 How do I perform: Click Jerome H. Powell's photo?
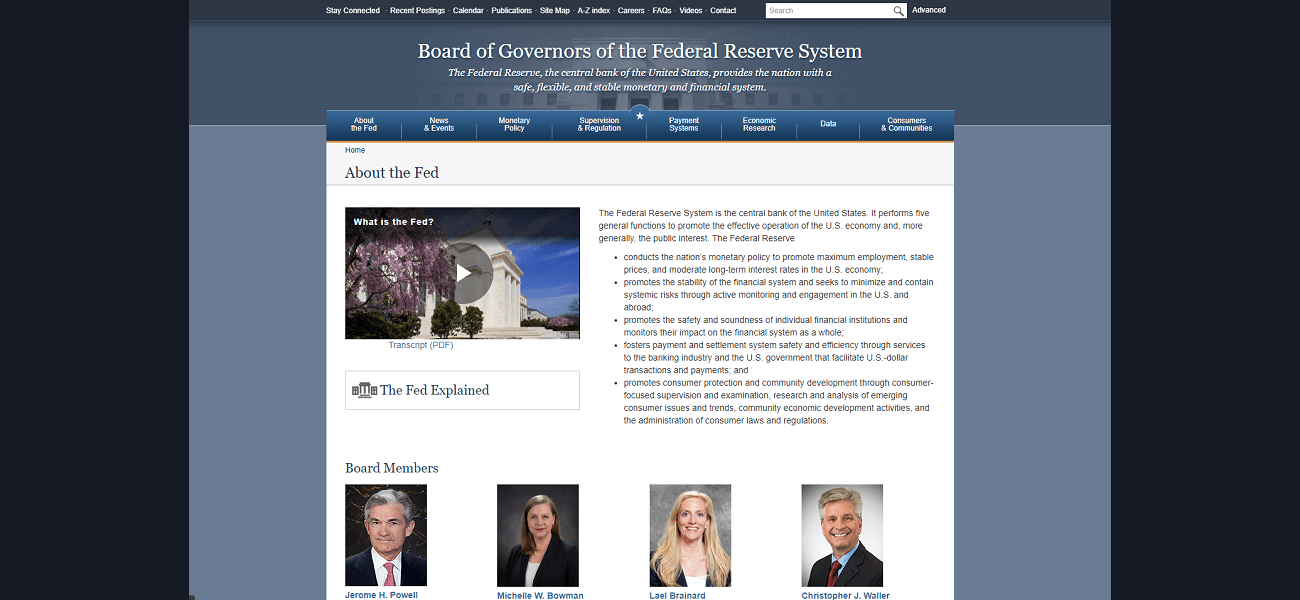tap(386, 535)
